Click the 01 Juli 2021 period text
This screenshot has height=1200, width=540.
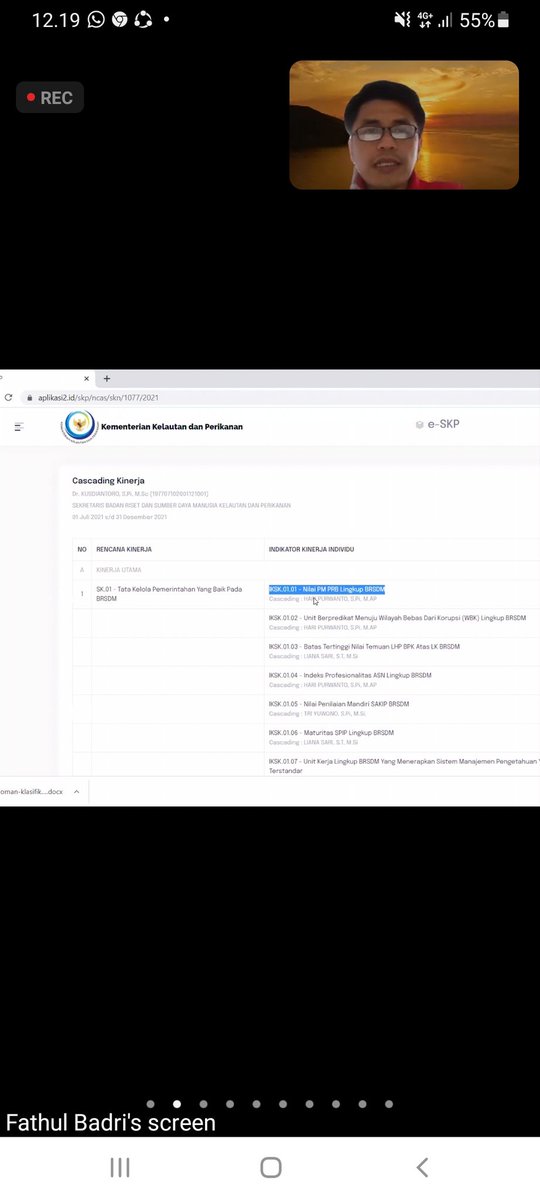coord(119,517)
